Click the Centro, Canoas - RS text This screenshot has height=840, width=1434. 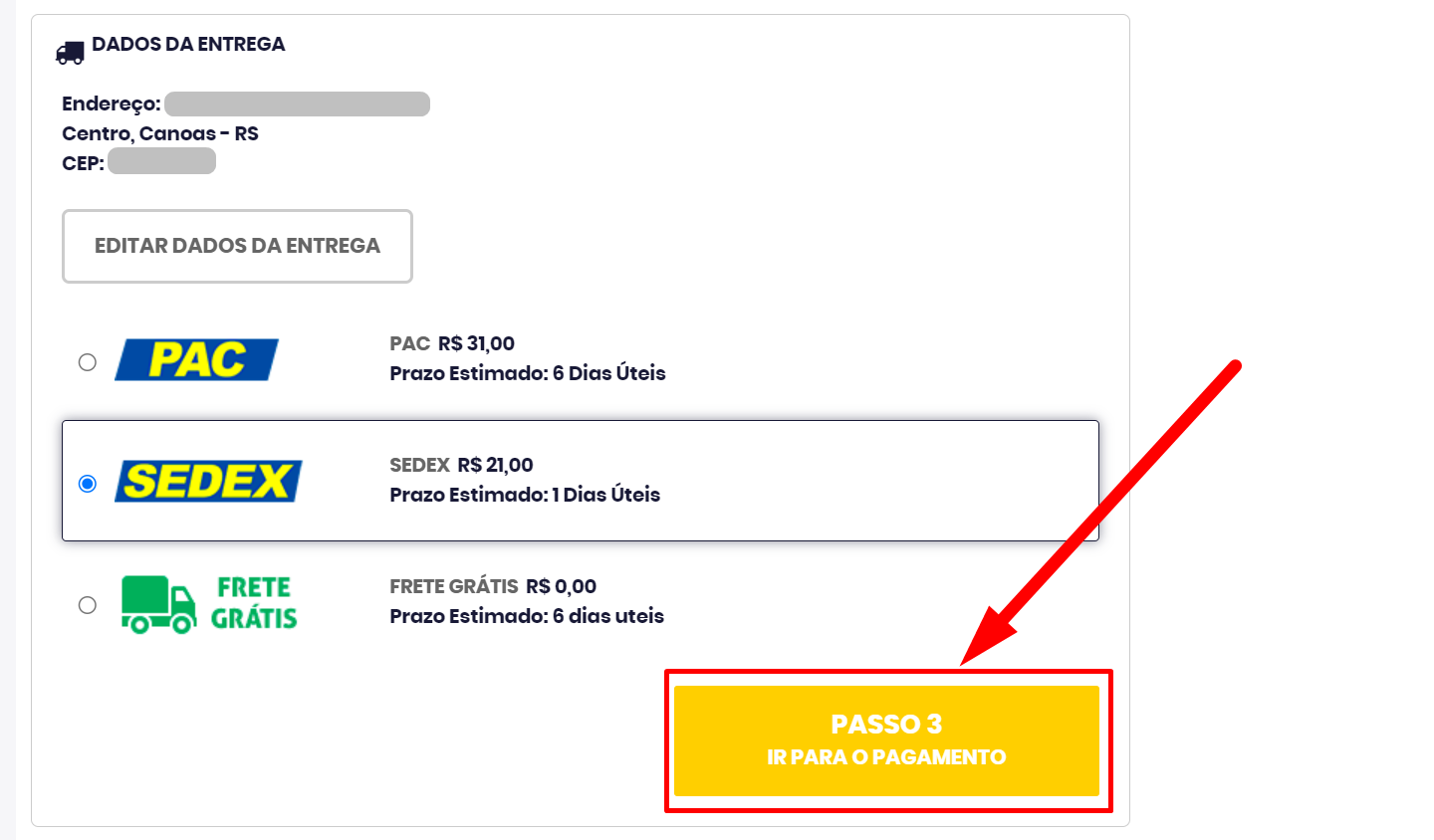(x=160, y=133)
